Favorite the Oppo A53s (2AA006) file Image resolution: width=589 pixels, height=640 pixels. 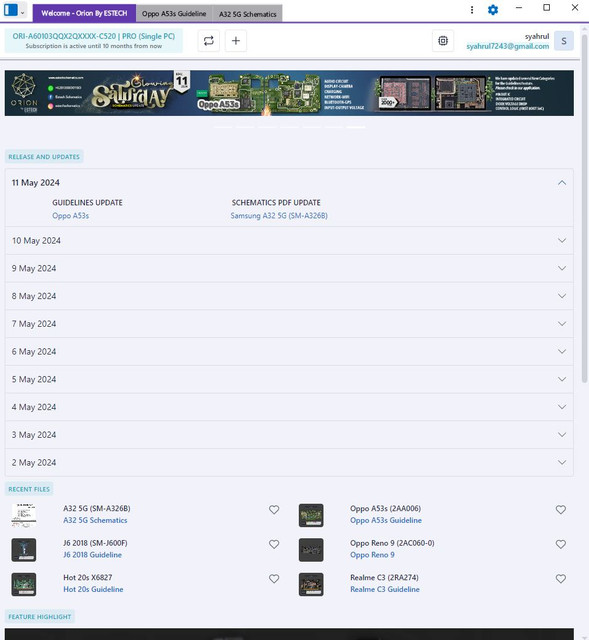point(561,509)
